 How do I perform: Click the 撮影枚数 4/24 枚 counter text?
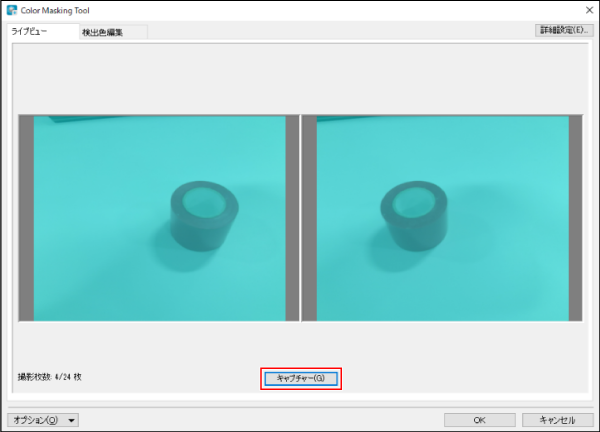[x=50, y=377]
